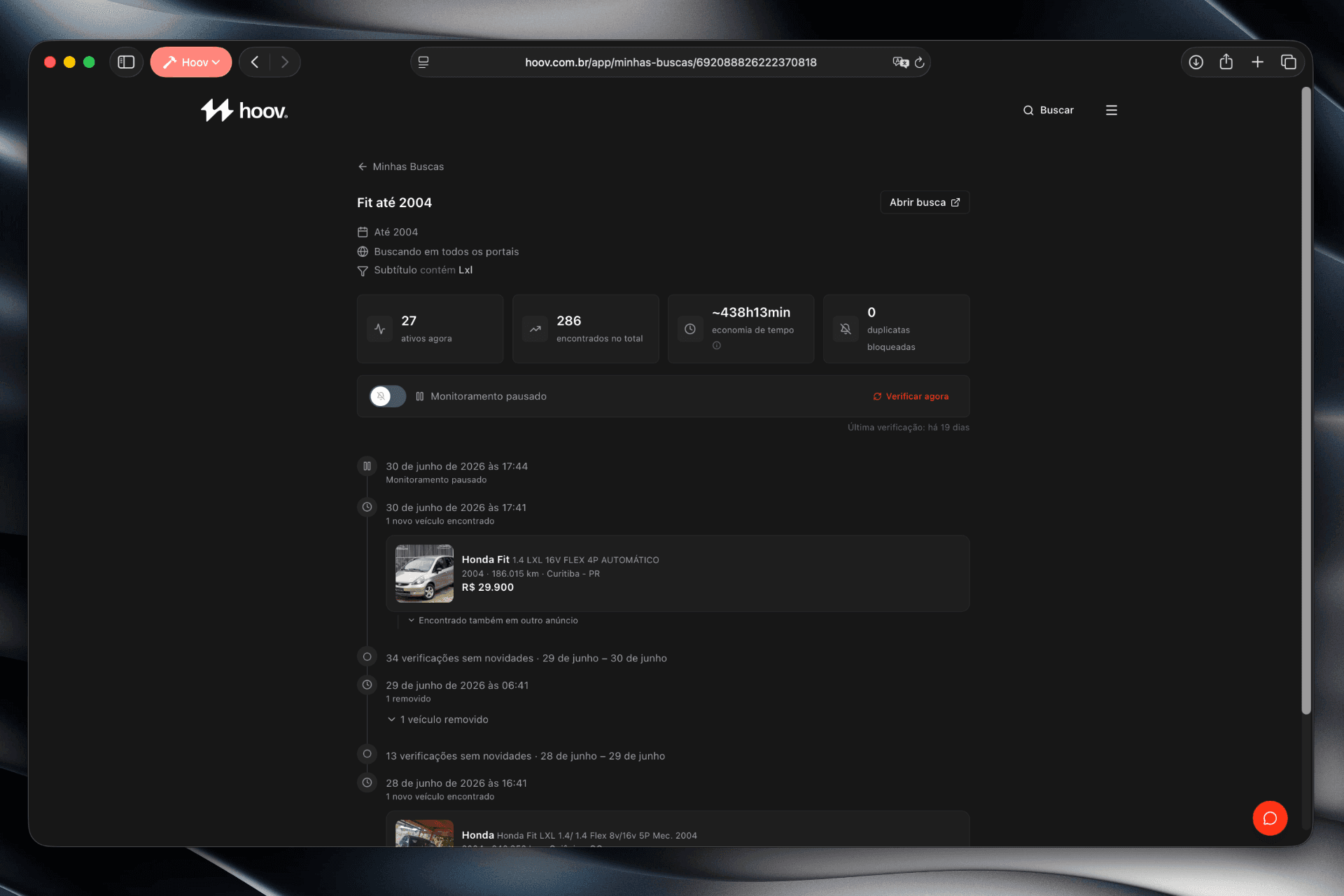This screenshot has width=1344, height=896.
Task: Open the Honda Fit 1.4 LXL listing
Action: point(678,574)
